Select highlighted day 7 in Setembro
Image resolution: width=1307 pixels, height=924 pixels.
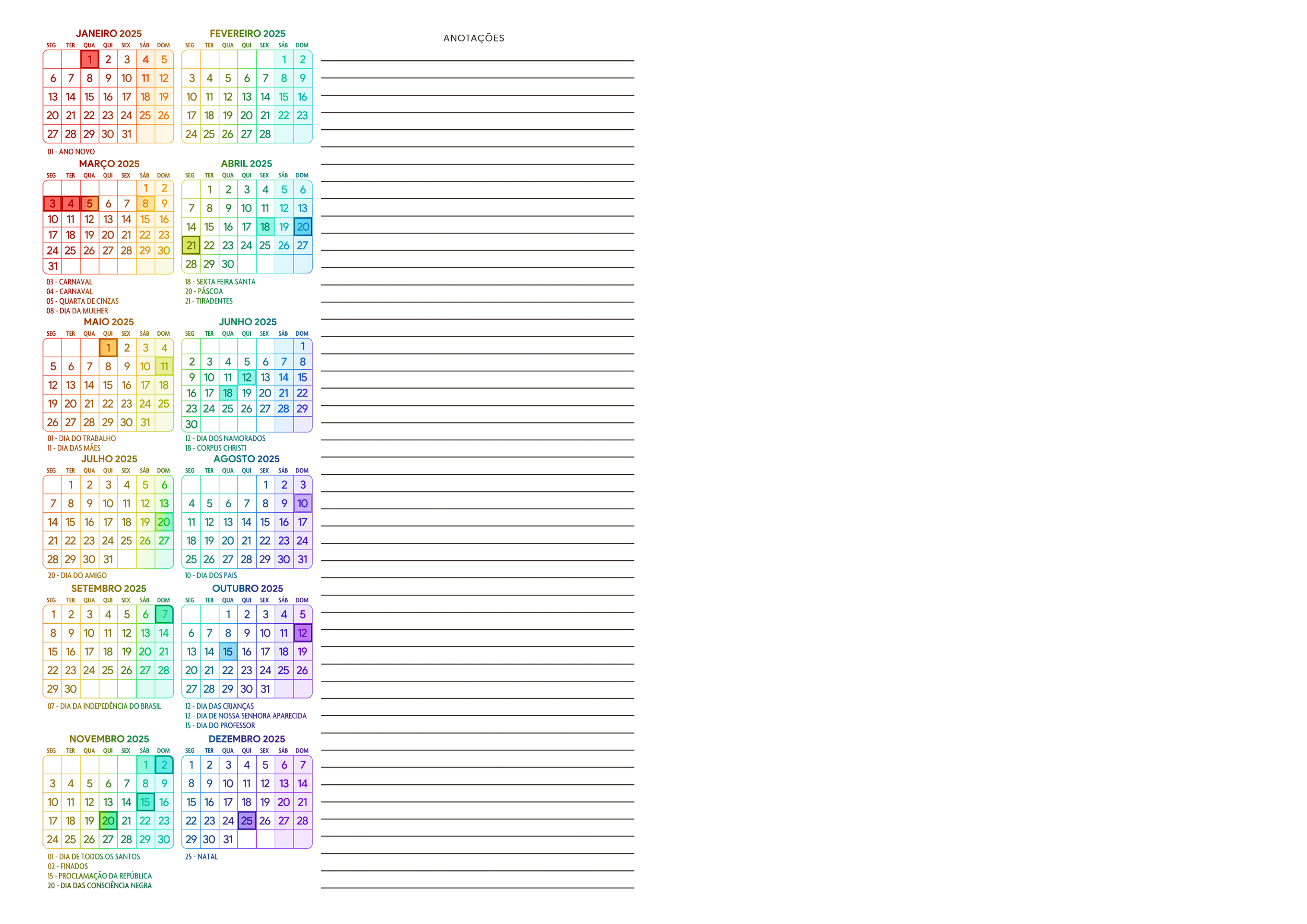[x=164, y=614]
